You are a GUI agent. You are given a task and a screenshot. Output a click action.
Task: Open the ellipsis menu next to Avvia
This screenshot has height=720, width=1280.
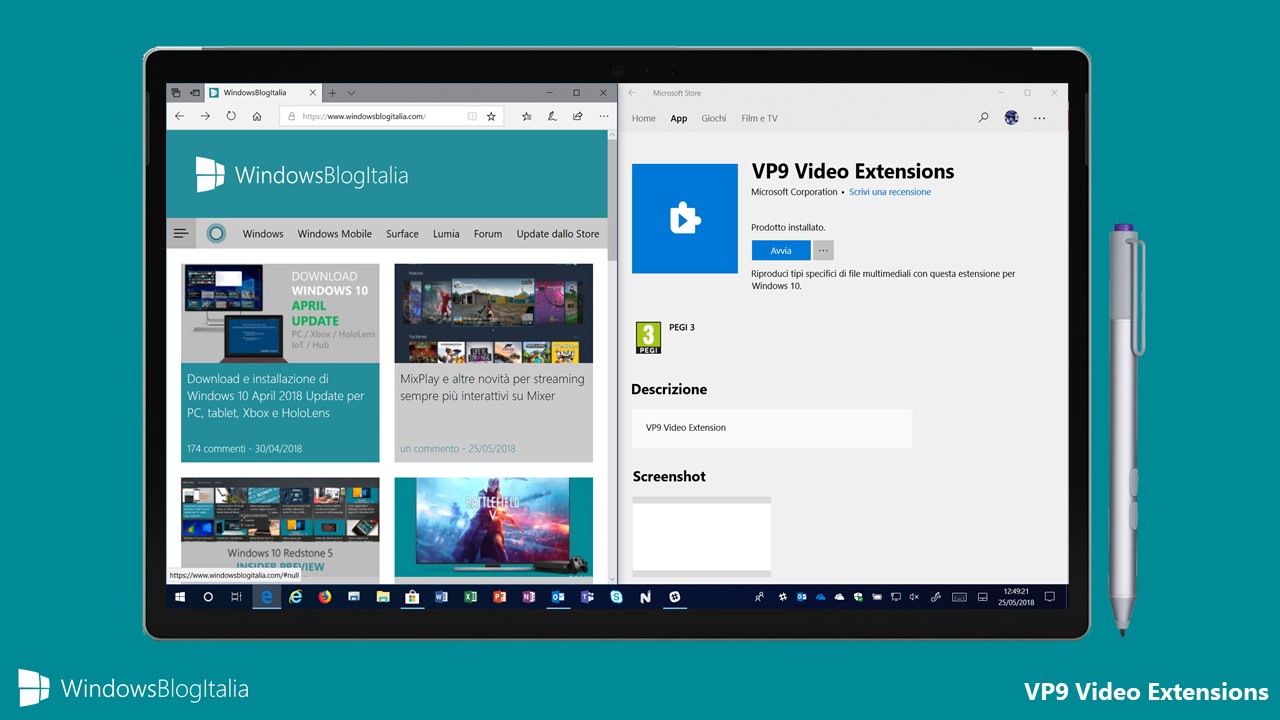tap(823, 250)
